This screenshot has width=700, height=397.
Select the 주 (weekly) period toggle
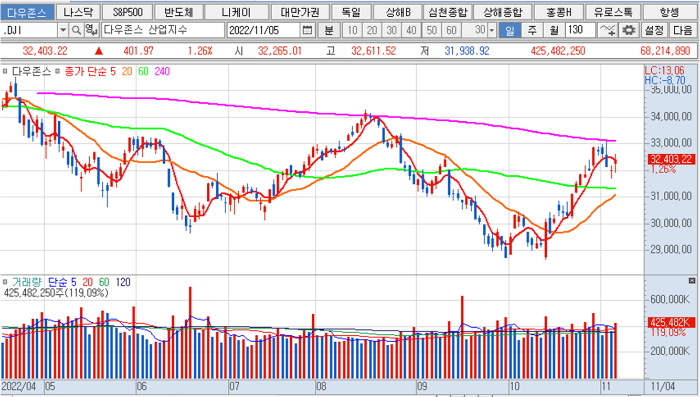tap(532, 30)
